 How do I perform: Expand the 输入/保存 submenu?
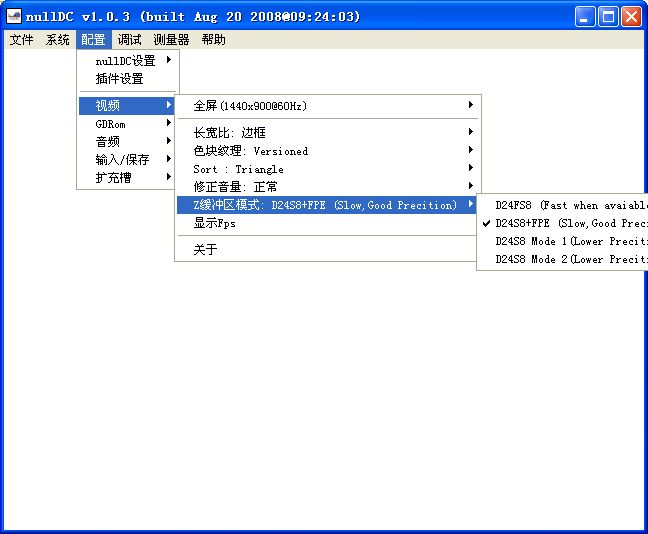pos(127,159)
